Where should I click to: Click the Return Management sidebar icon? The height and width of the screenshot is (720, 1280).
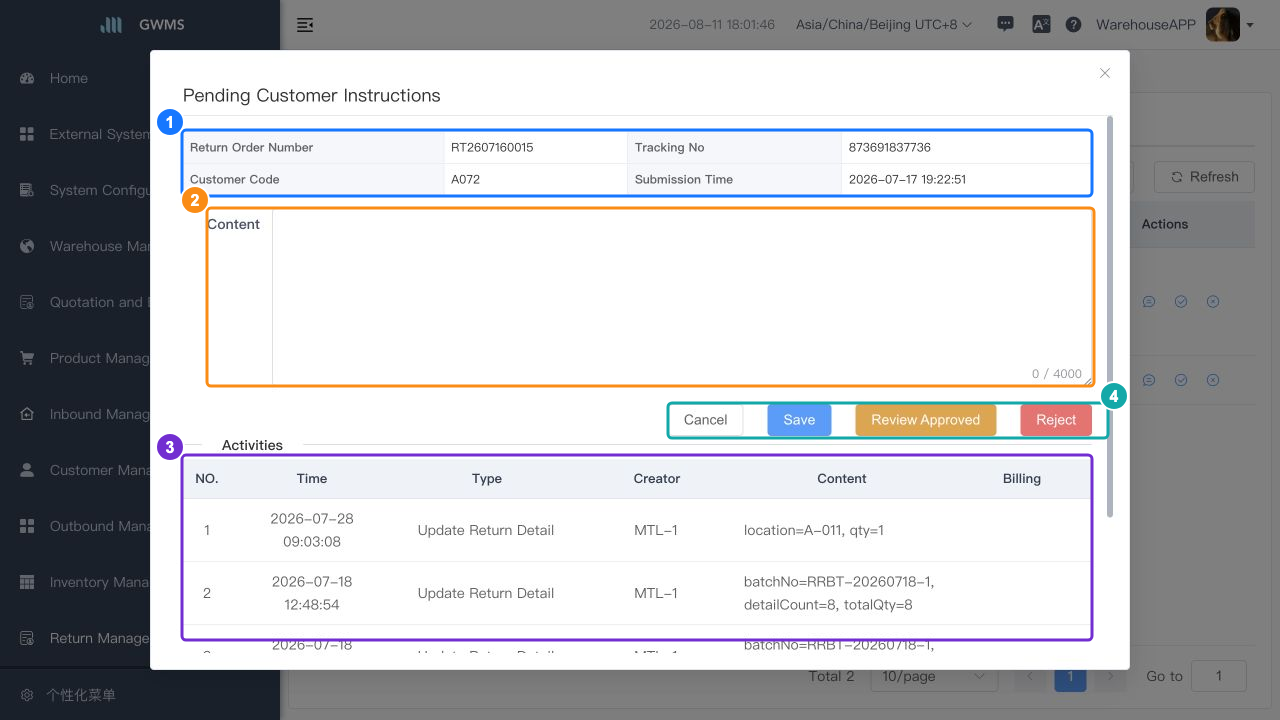pos(27,638)
